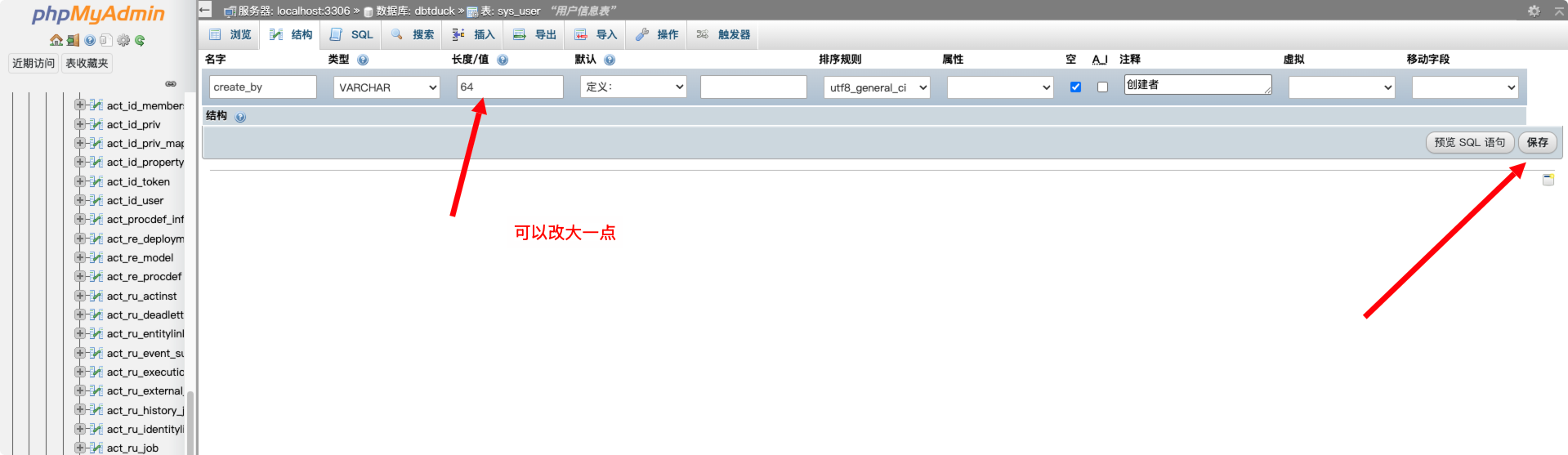Open act_ru_history_ table in tree
This screenshot has width=1568, height=455.
(145, 410)
